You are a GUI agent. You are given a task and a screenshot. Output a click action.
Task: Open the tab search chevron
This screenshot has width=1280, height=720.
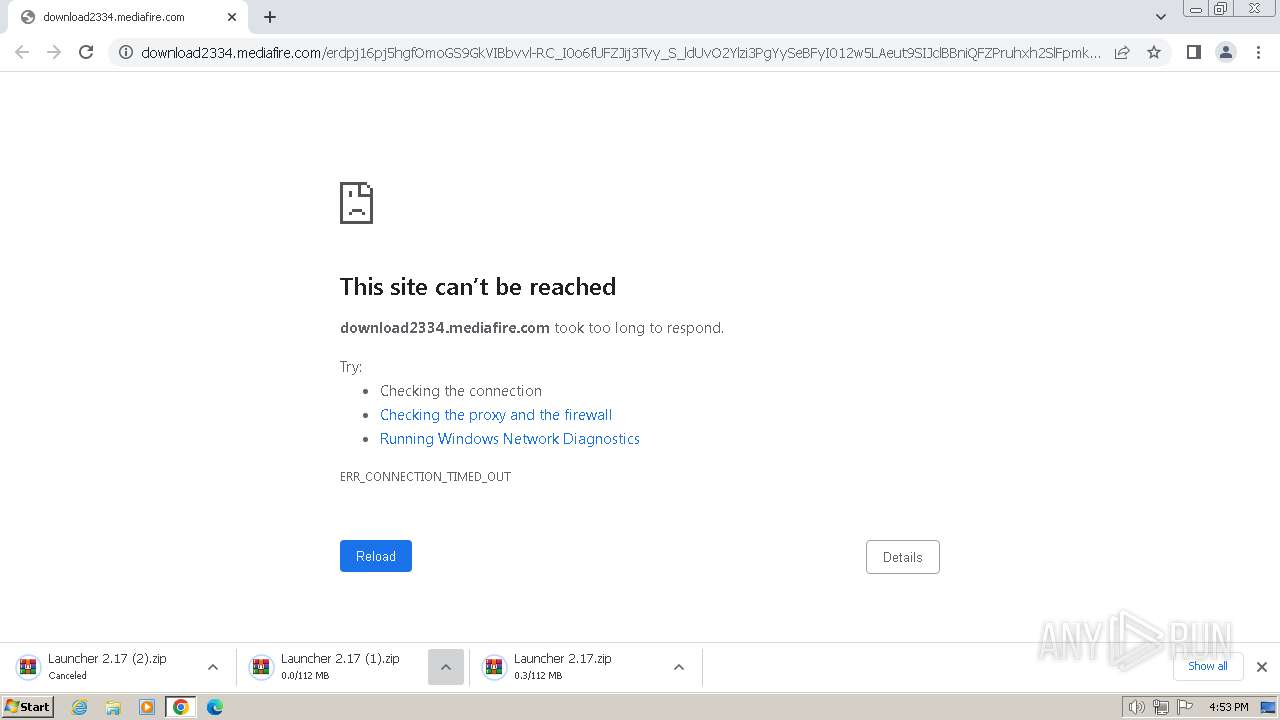tap(1161, 17)
